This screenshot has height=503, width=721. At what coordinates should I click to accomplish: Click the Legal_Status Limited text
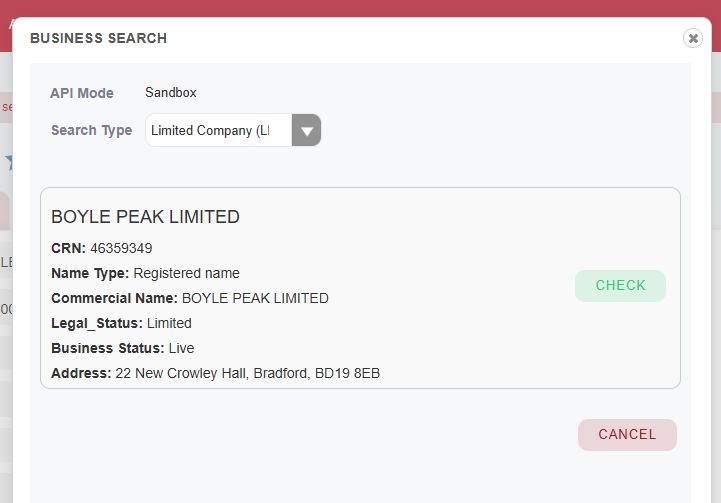(x=169, y=323)
